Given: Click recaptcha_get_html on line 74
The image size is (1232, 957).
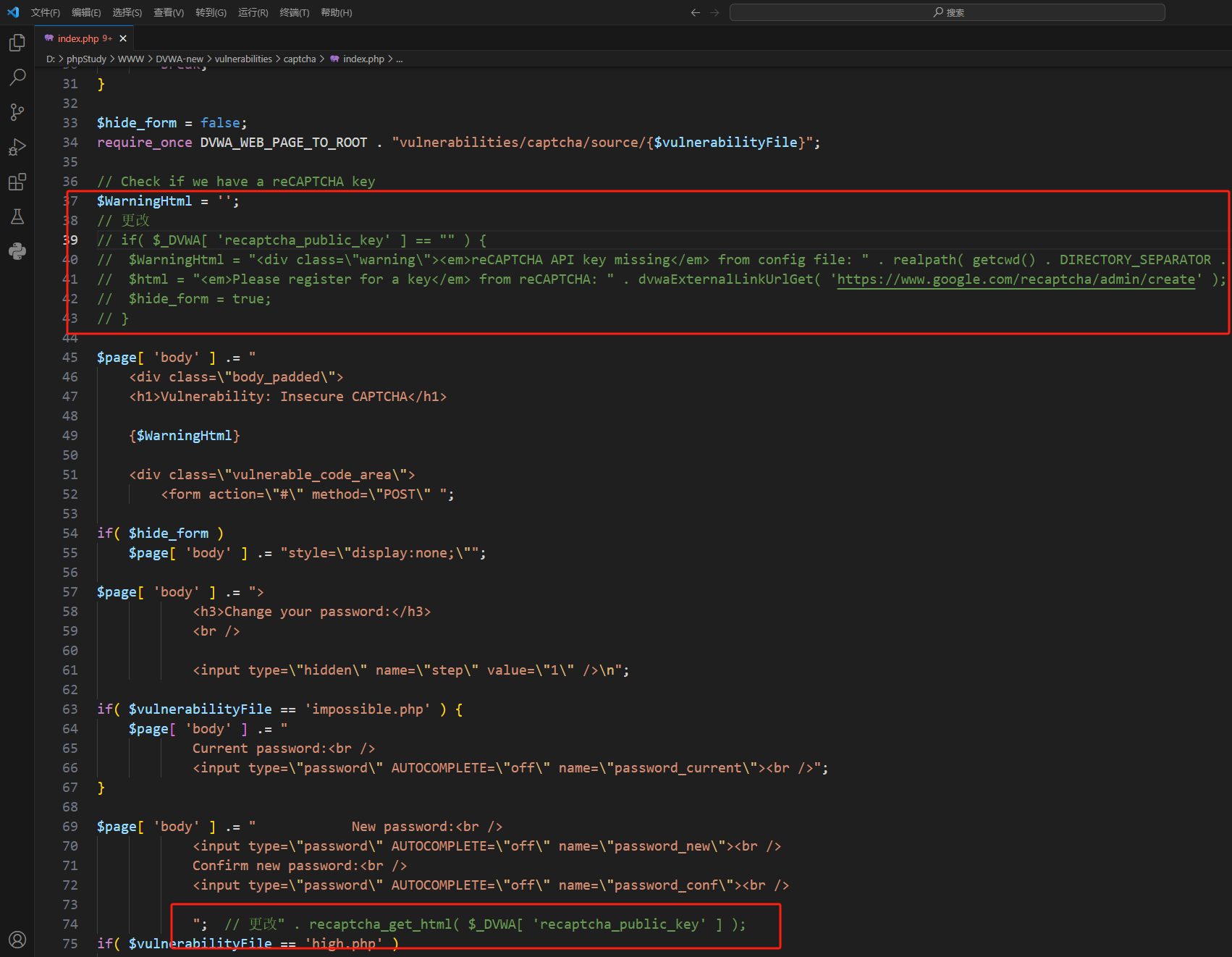Looking at the screenshot, I should pyautogui.click(x=381, y=924).
